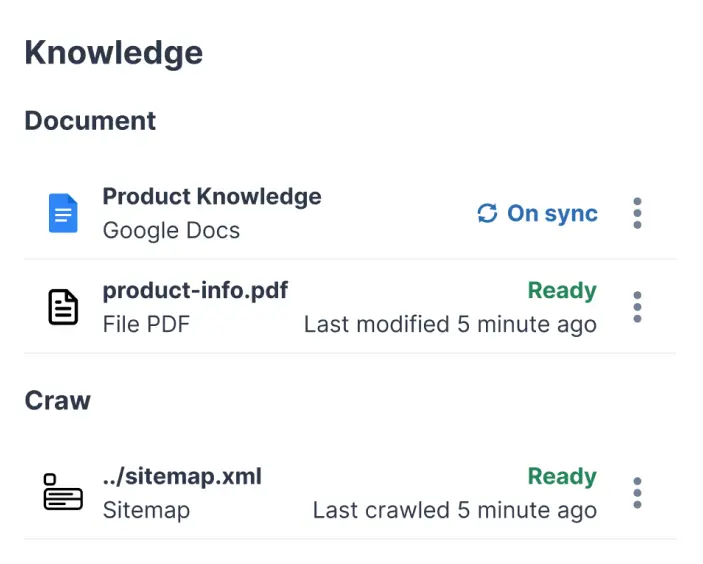Click the Last modified 5 minute ago text

(x=450, y=324)
